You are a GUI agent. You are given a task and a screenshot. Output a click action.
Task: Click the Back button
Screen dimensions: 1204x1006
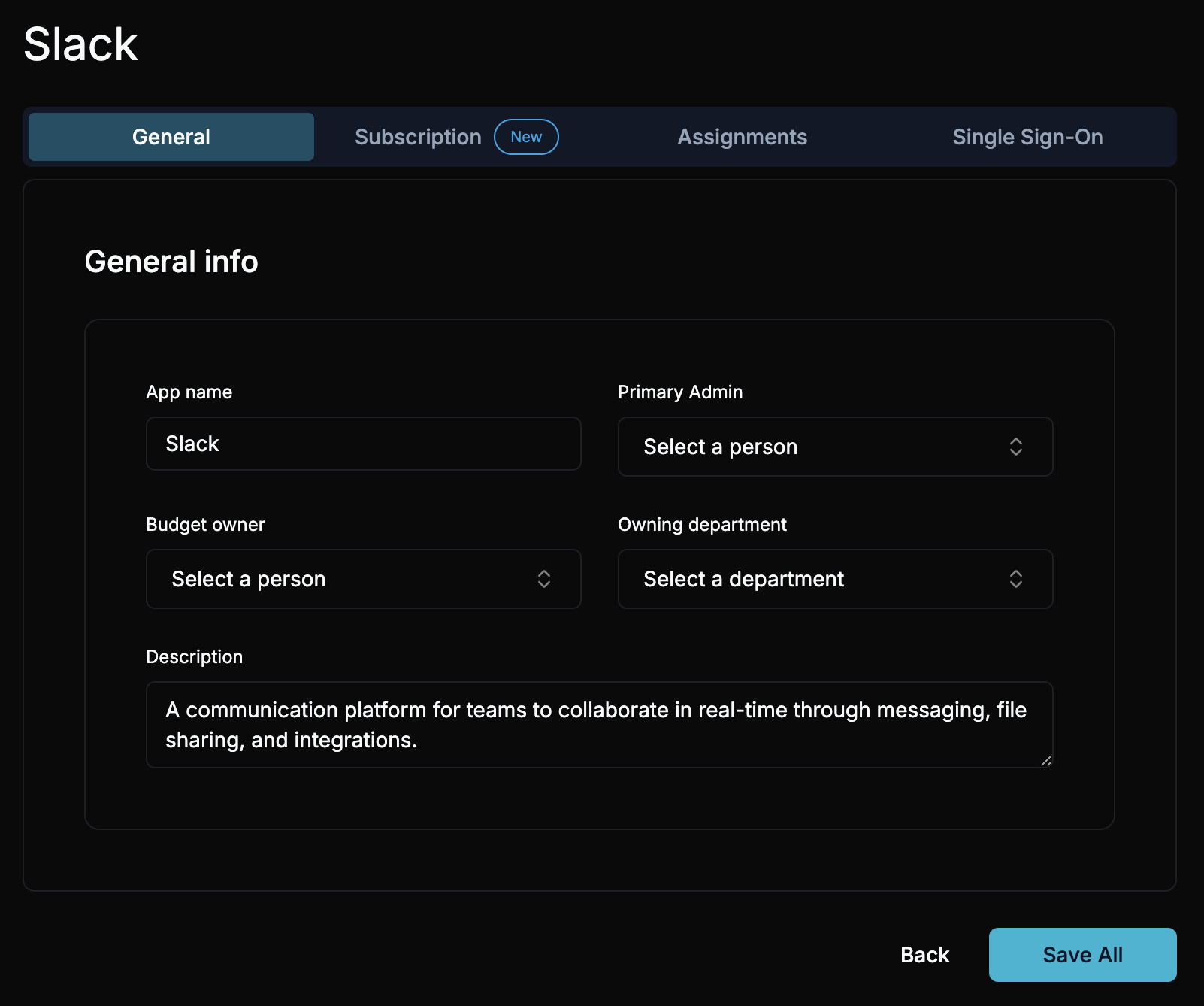(x=924, y=954)
